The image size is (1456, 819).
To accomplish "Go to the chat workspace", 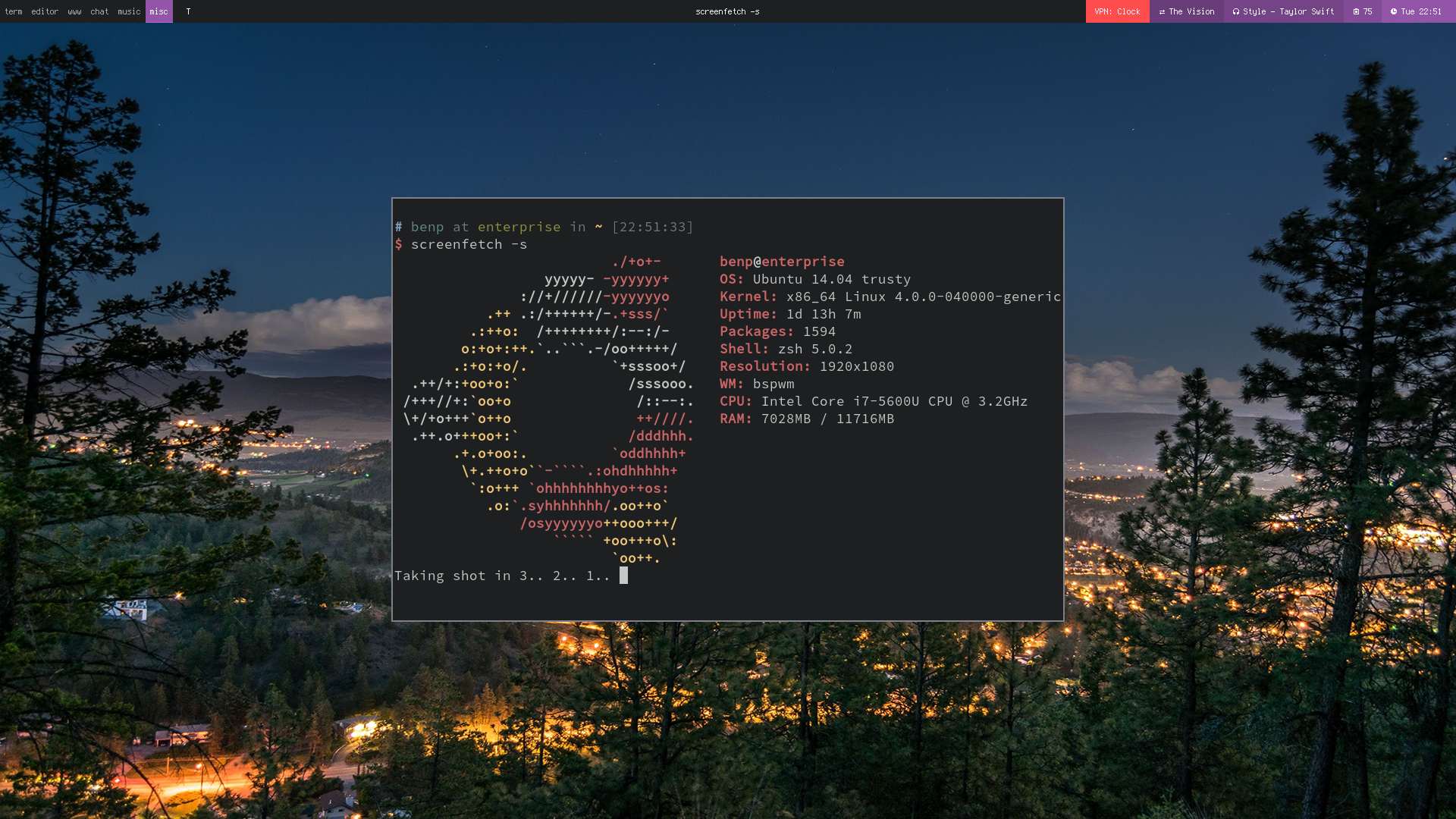I will coord(99,11).
